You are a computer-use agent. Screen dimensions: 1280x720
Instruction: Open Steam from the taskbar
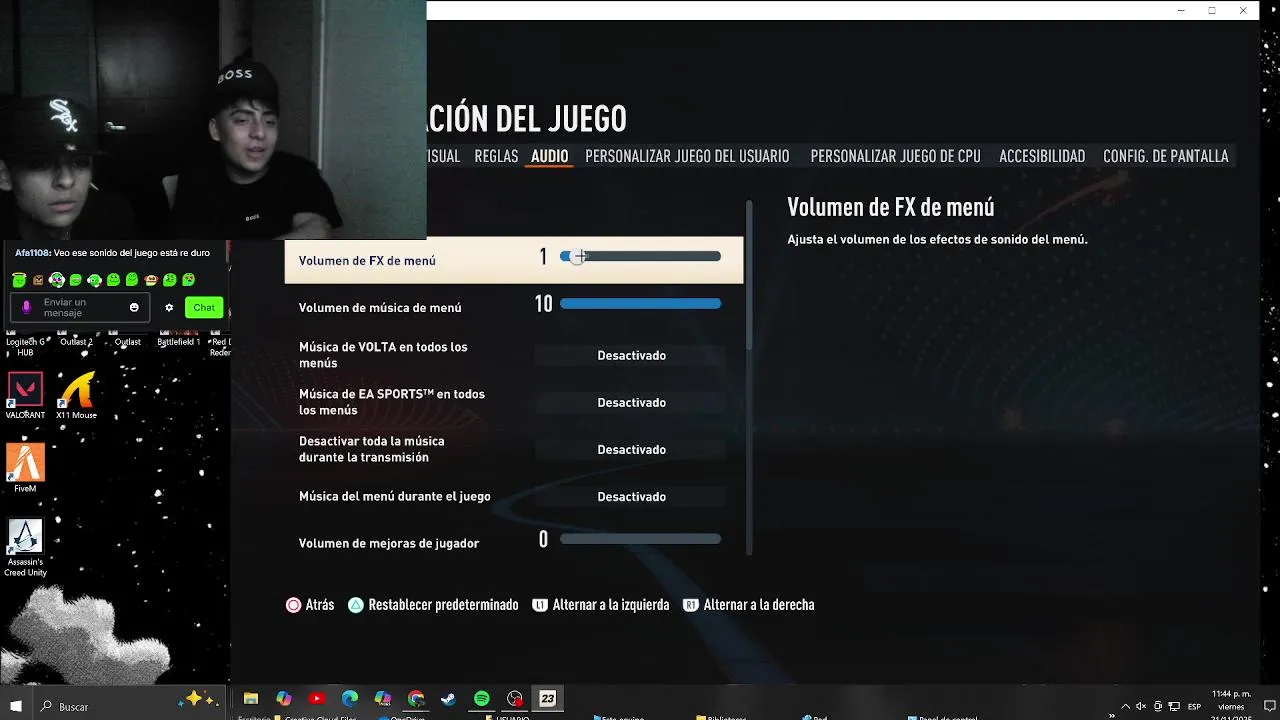point(449,699)
